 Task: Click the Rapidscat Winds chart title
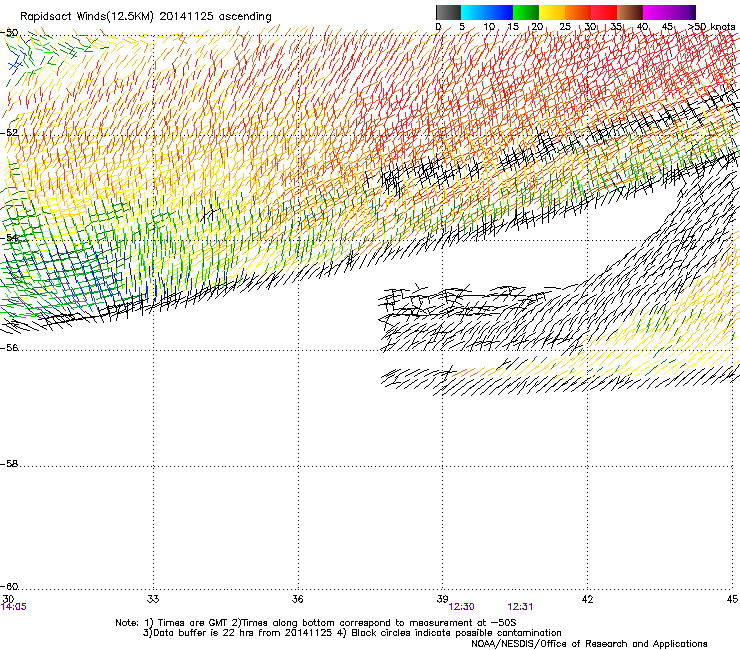146,17
